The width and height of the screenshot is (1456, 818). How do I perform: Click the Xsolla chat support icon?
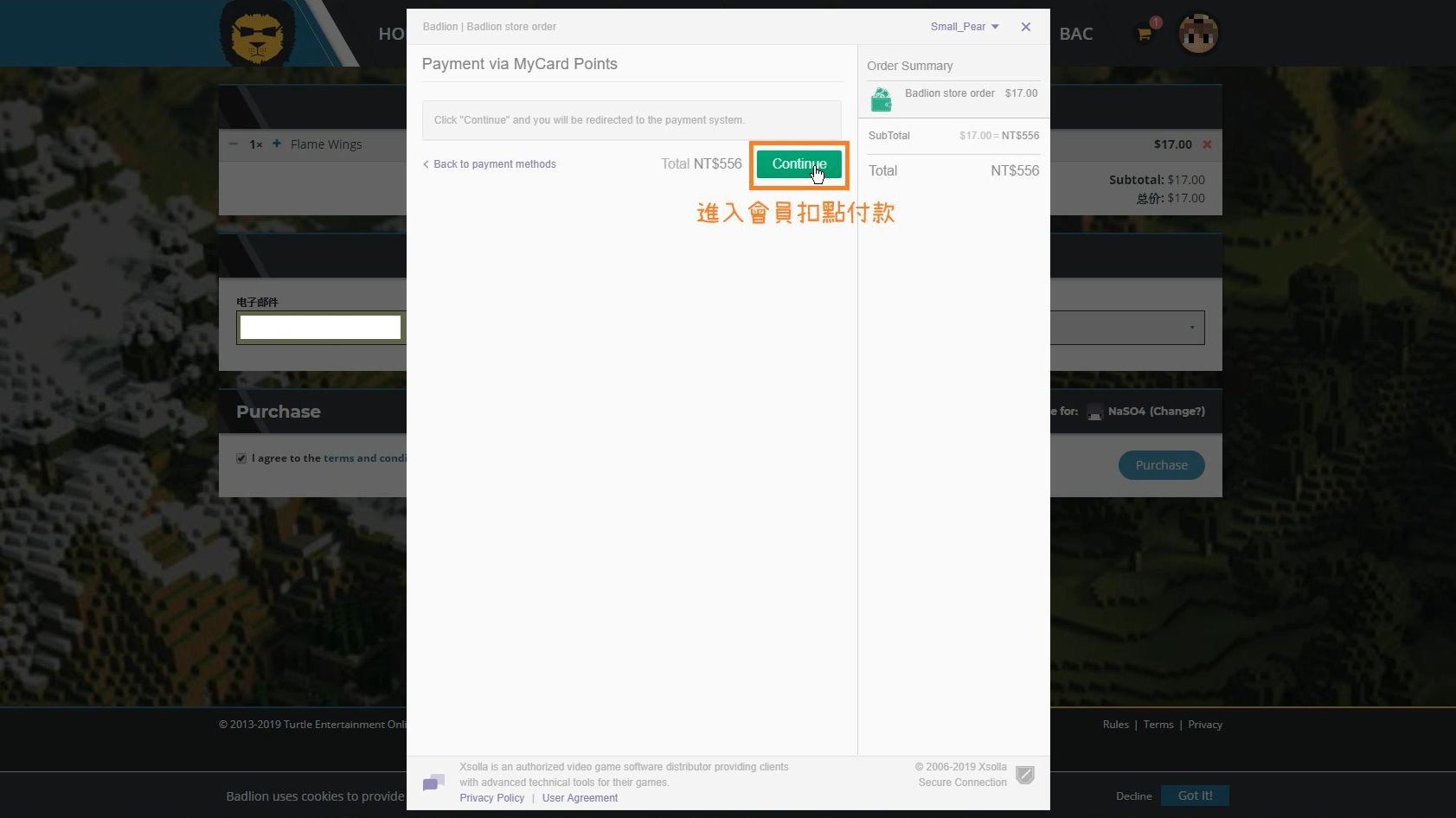pyautogui.click(x=433, y=783)
